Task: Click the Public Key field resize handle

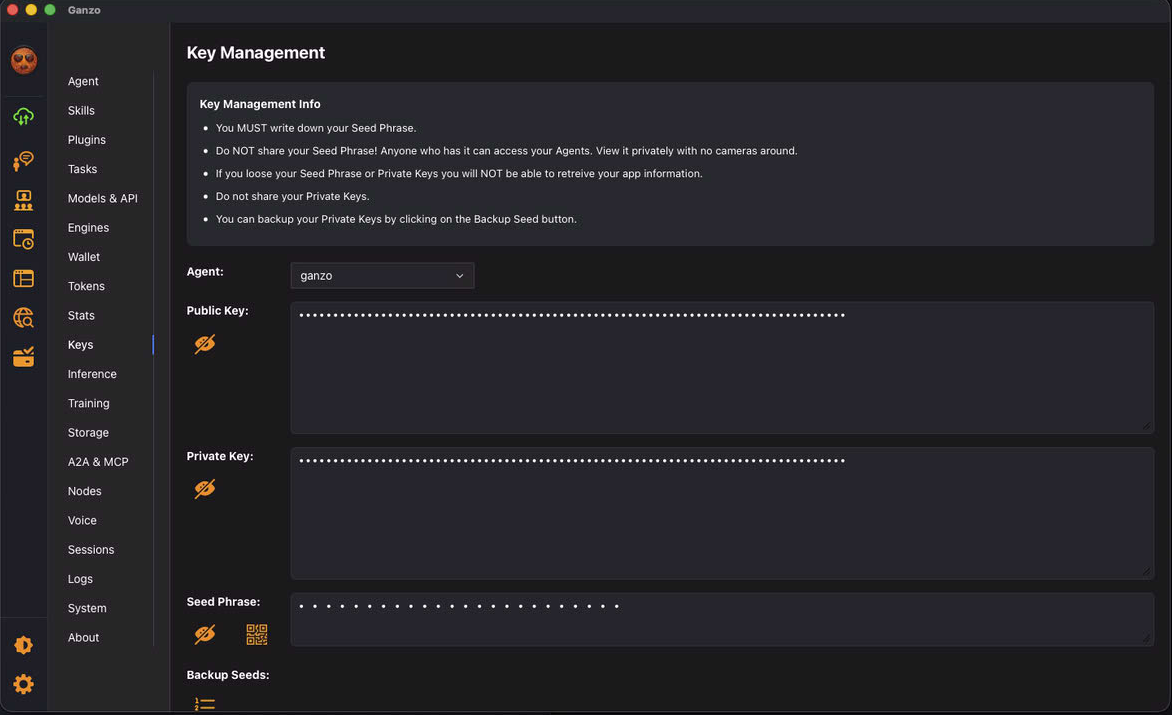Action: click(x=1147, y=426)
